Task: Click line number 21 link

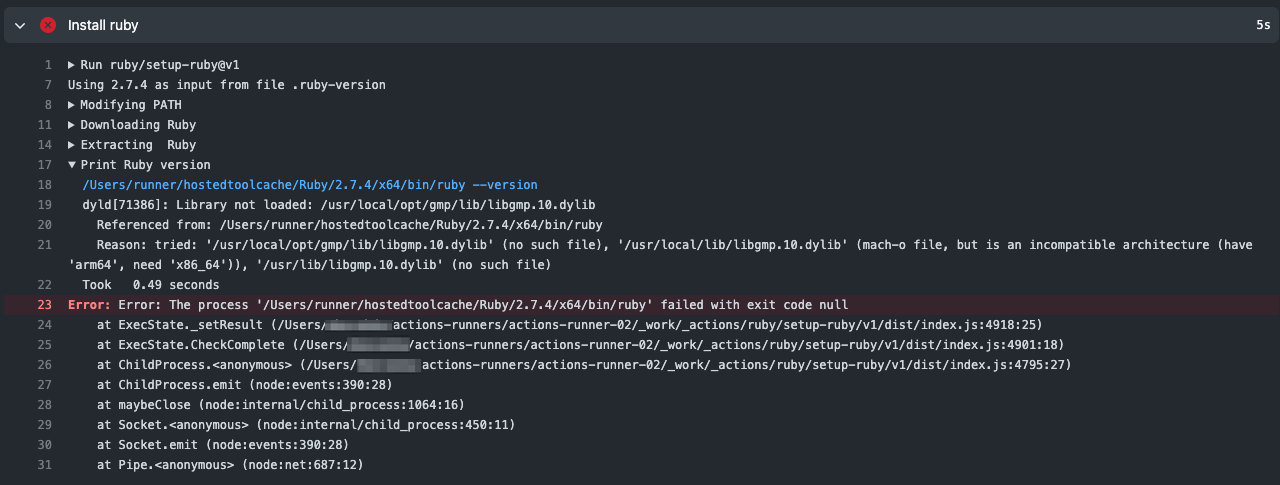Action: pyautogui.click(x=44, y=245)
